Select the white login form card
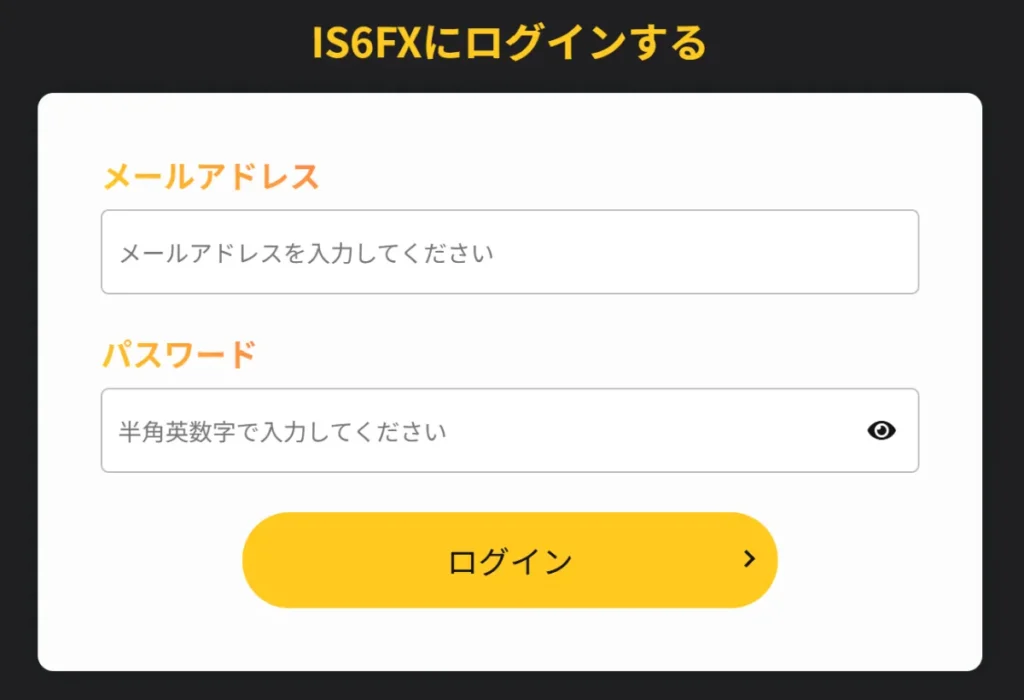This screenshot has height=700, width=1024. click(x=511, y=640)
